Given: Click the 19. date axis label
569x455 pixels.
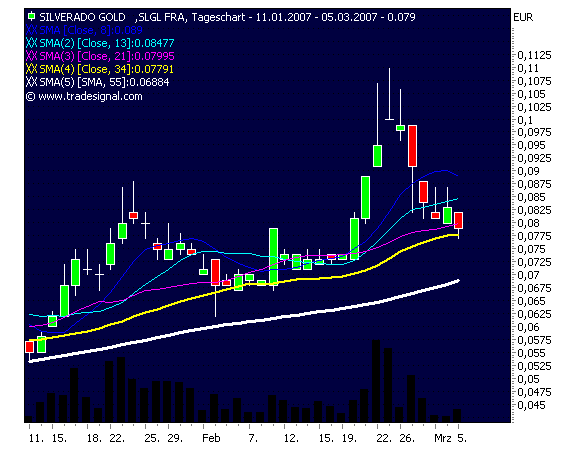Looking at the screenshot, I should click(349, 438).
